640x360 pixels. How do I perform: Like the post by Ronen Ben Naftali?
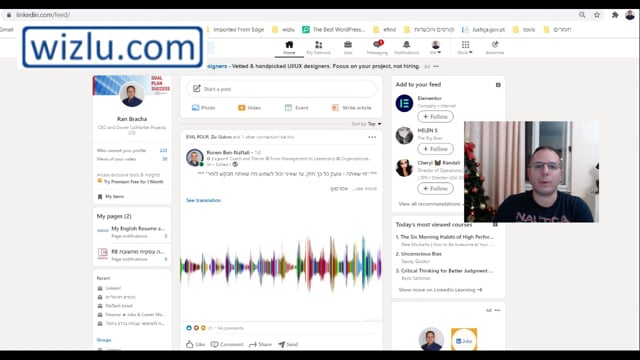pos(195,344)
